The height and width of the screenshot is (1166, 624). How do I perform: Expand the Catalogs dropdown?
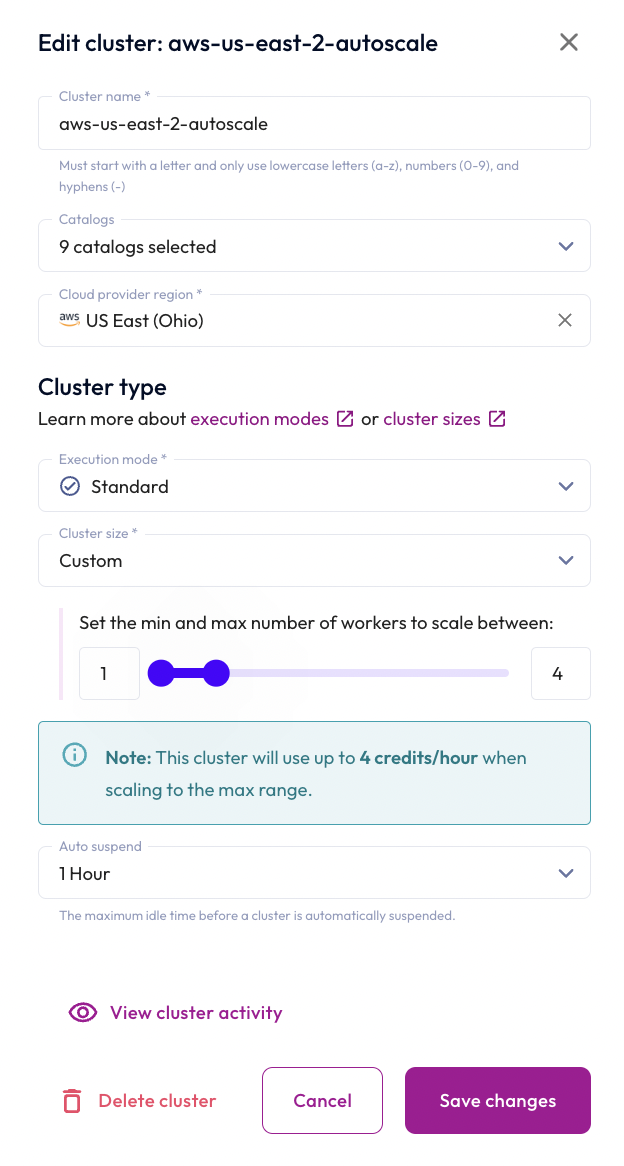pyautogui.click(x=566, y=246)
